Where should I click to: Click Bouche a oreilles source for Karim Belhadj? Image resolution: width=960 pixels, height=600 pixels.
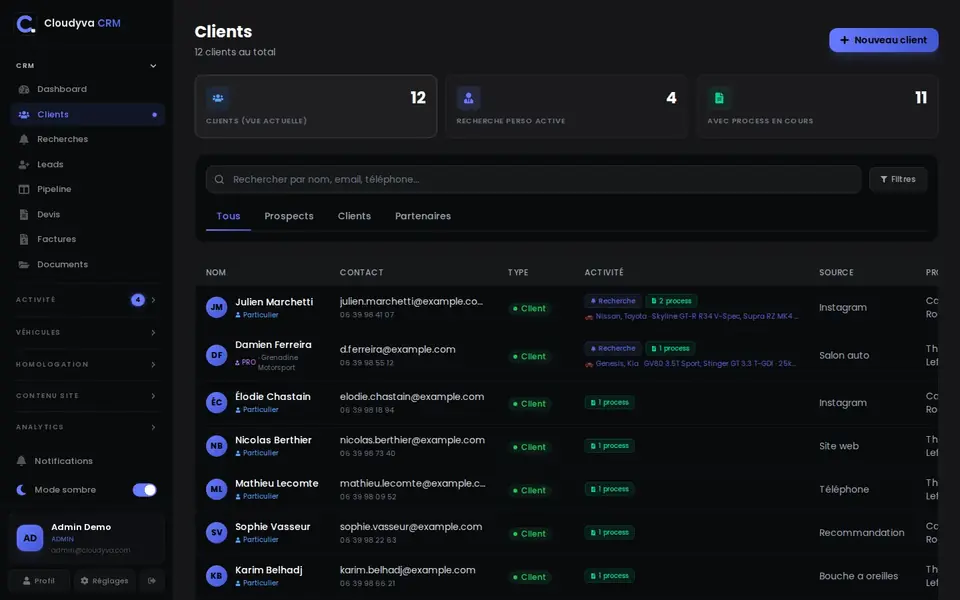point(859,576)
